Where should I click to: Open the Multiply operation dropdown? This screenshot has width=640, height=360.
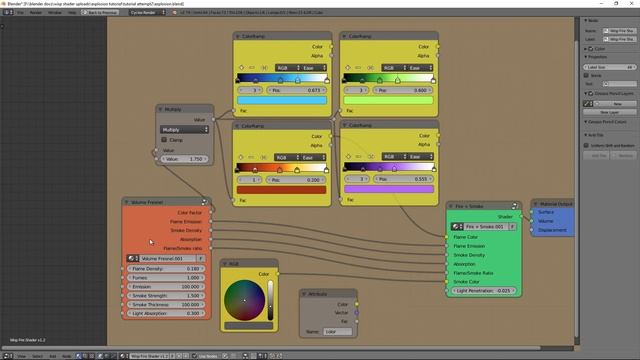(184, 129)
